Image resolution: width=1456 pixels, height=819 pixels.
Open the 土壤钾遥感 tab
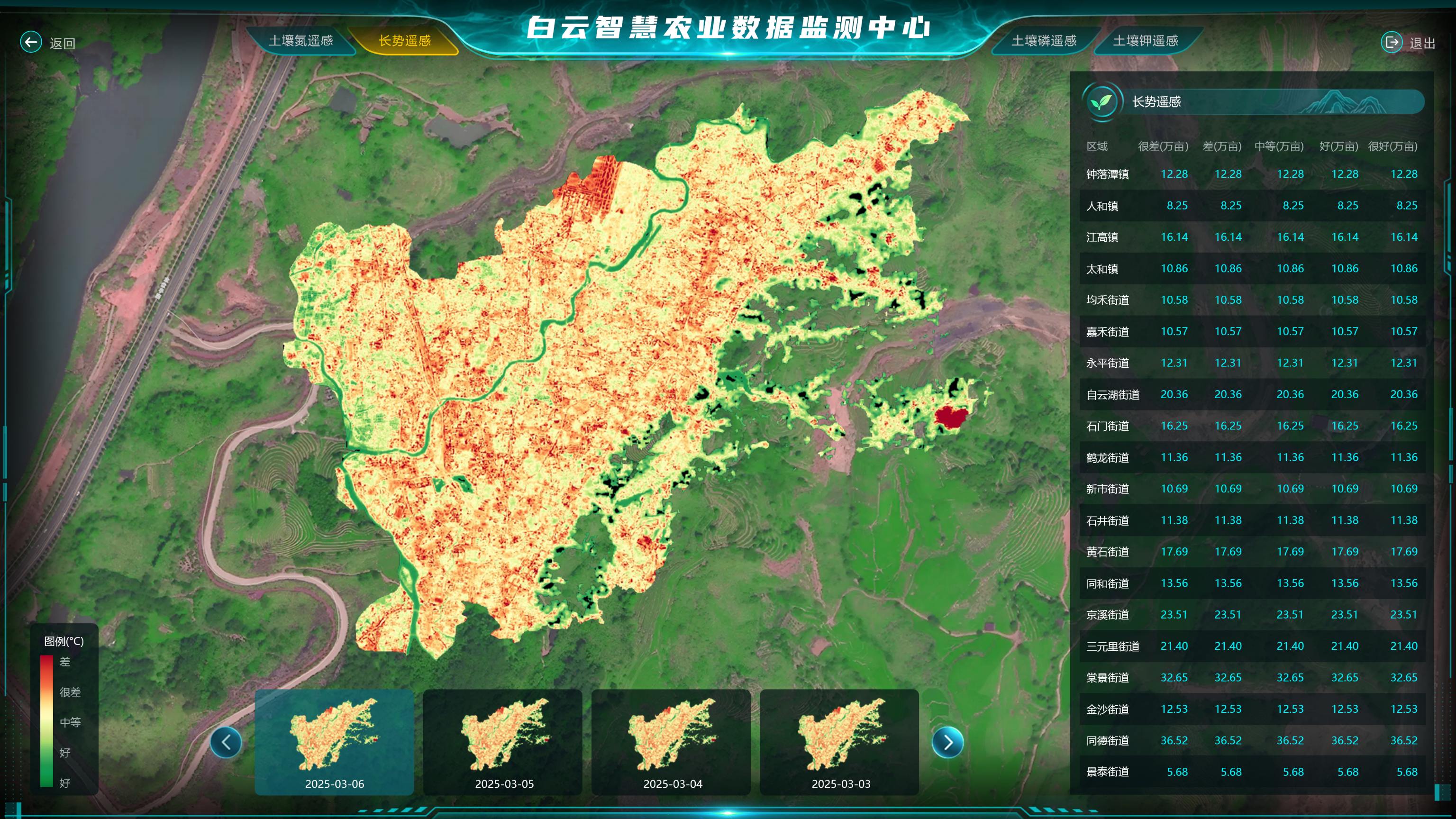[x=1145, y=41]
